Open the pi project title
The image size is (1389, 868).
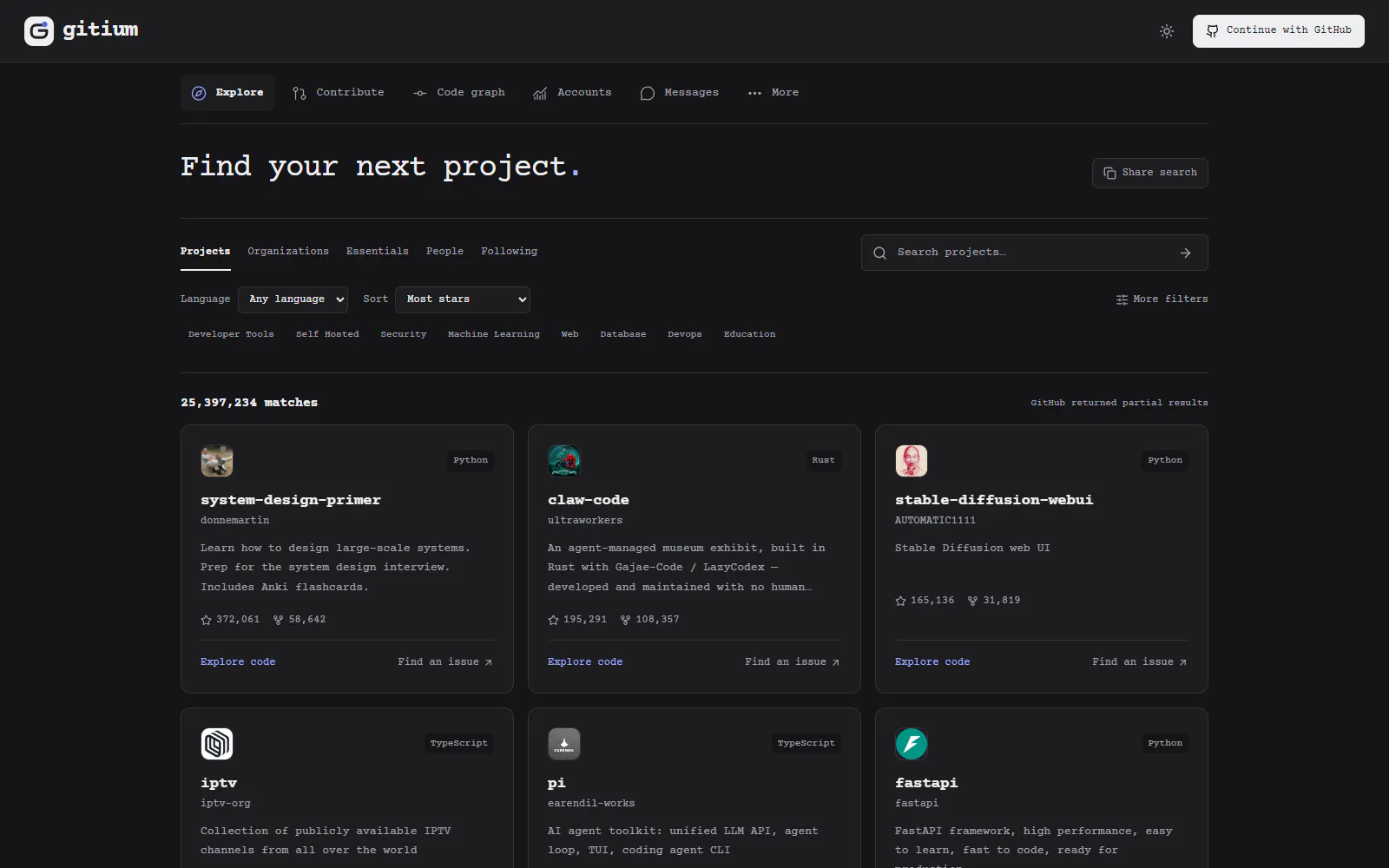(556, 784)
